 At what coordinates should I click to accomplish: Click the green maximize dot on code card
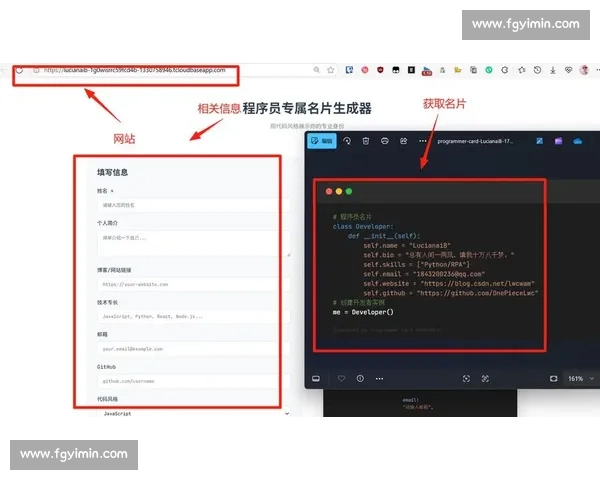tap(349, 191)
